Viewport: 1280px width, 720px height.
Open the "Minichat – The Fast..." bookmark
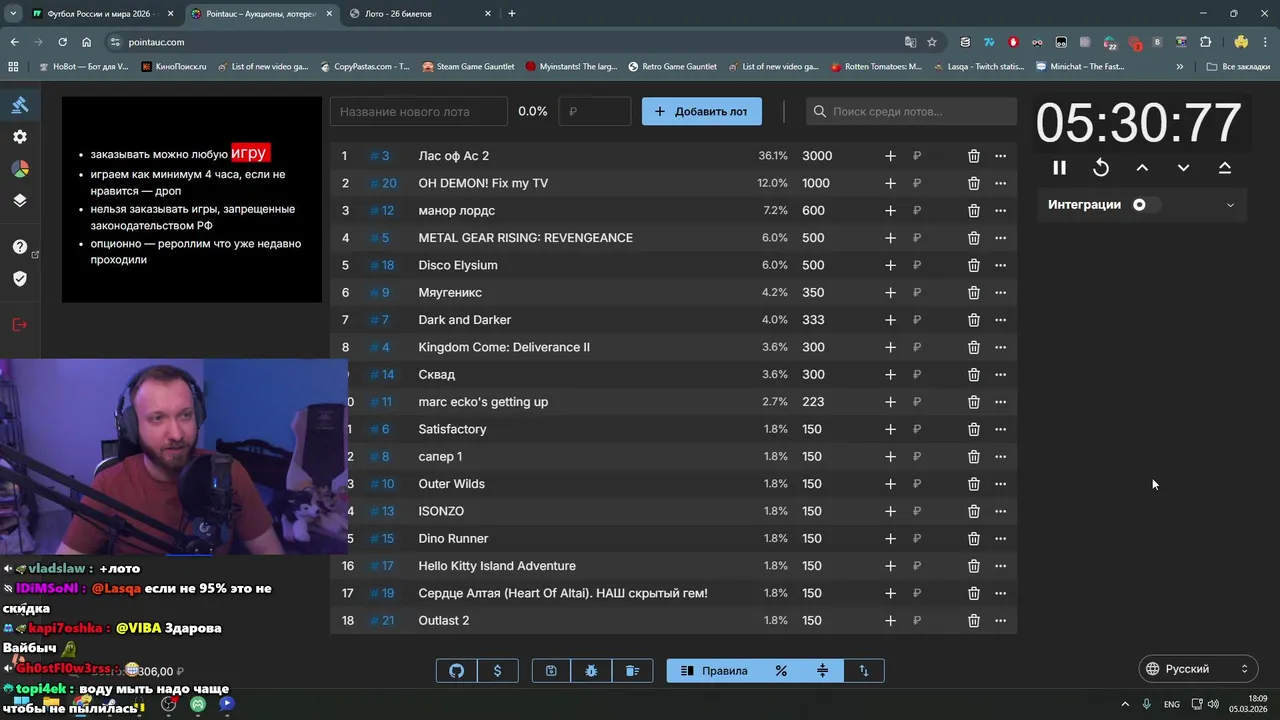pos(1079,67)
